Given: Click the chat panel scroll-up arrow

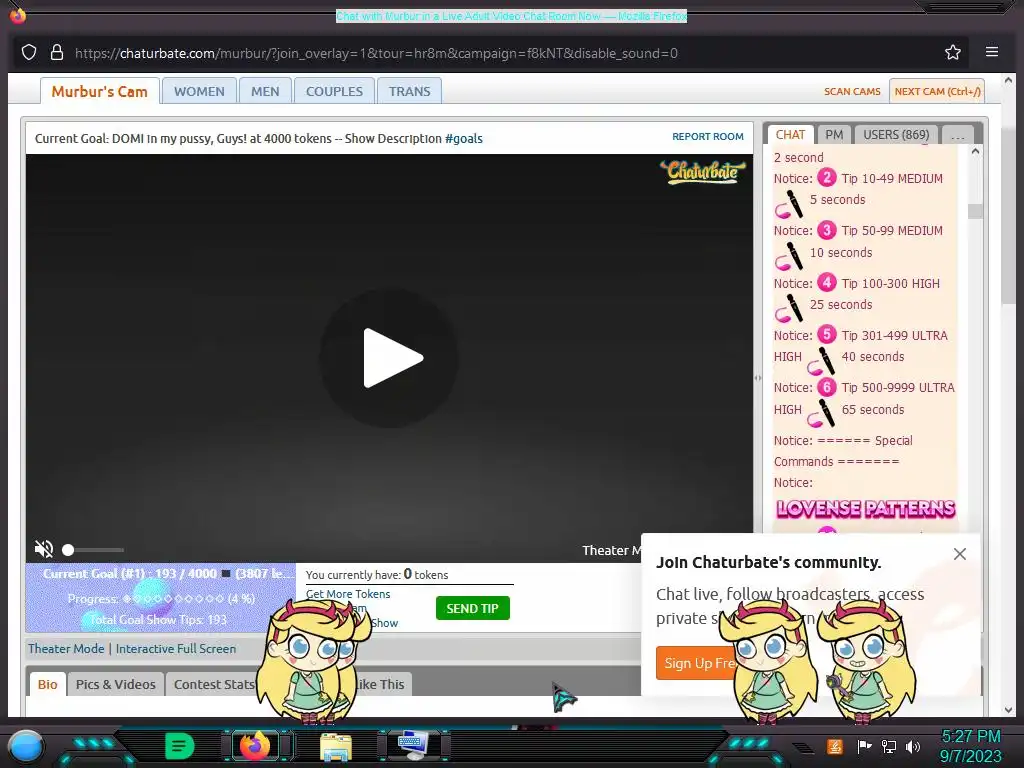Looking at the screenshot, I should tap(975, 152).
